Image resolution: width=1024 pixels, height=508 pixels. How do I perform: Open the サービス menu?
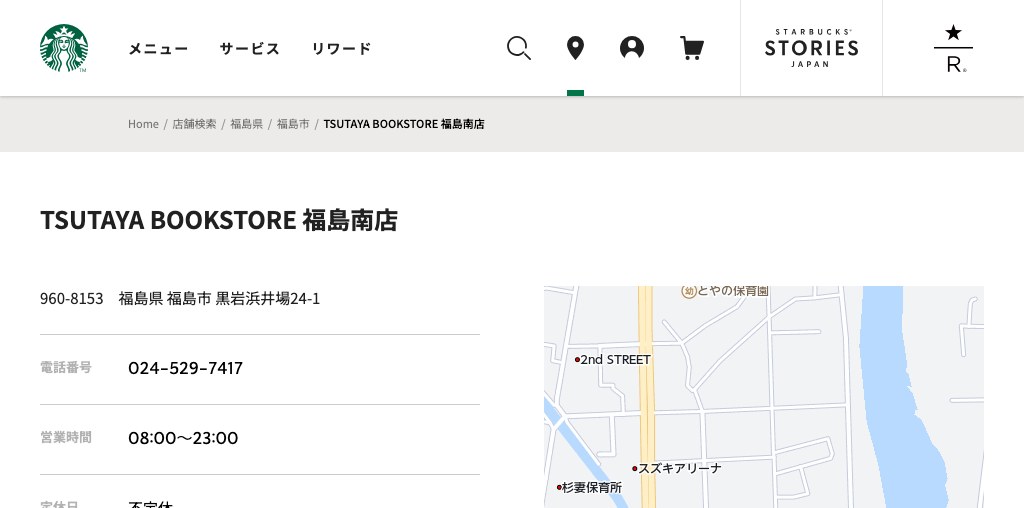[249, 48]
